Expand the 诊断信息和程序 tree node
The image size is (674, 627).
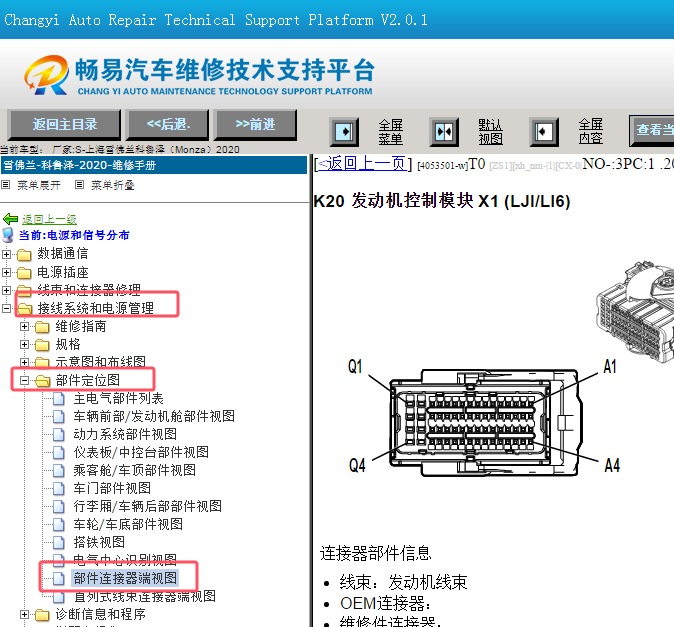(25, 615)
